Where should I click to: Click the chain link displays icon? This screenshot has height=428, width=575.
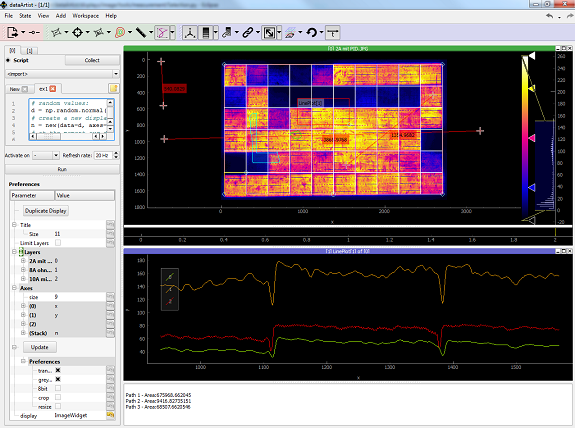coord(248,32)
